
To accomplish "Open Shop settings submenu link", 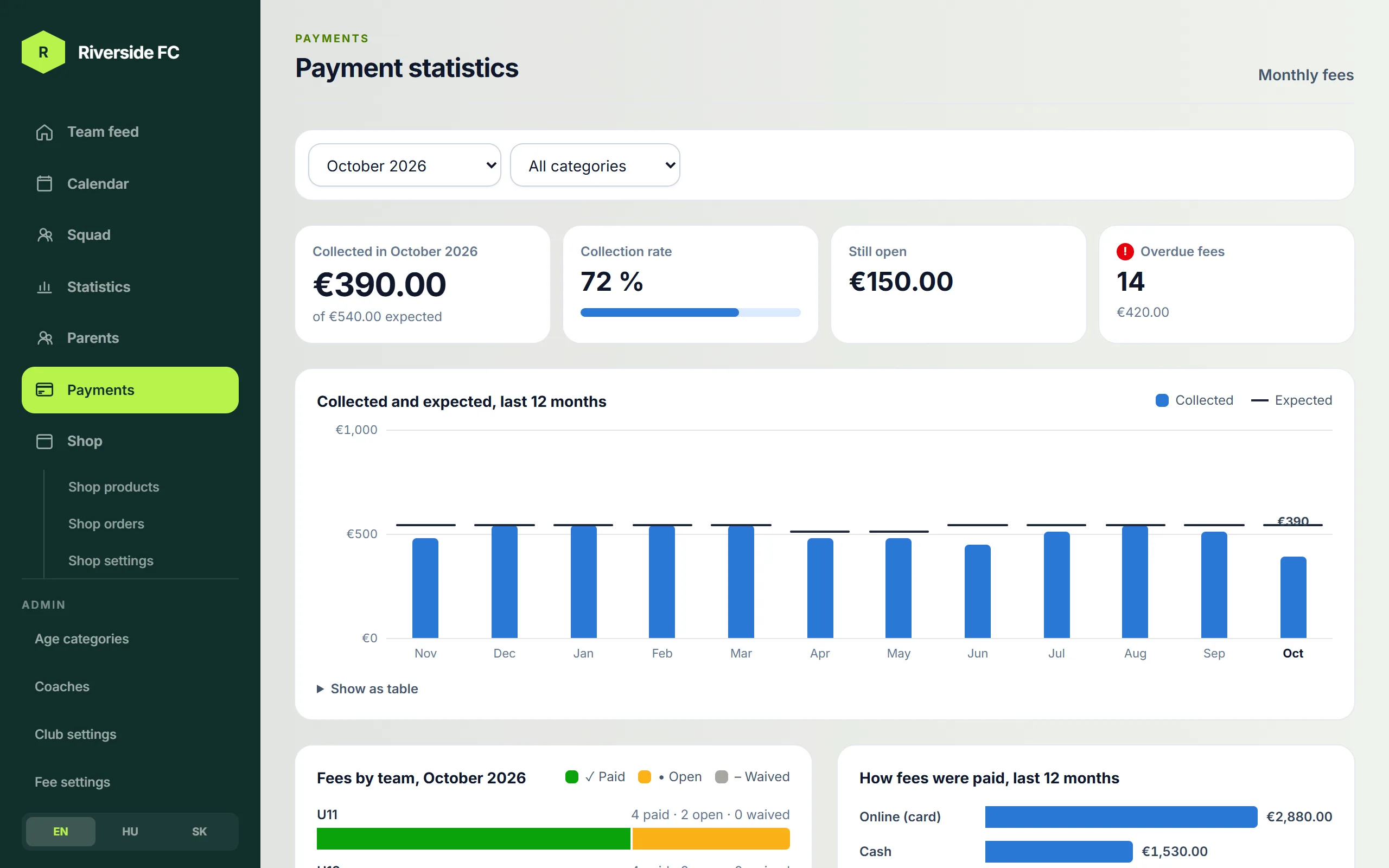I will (x=111, y=560).
